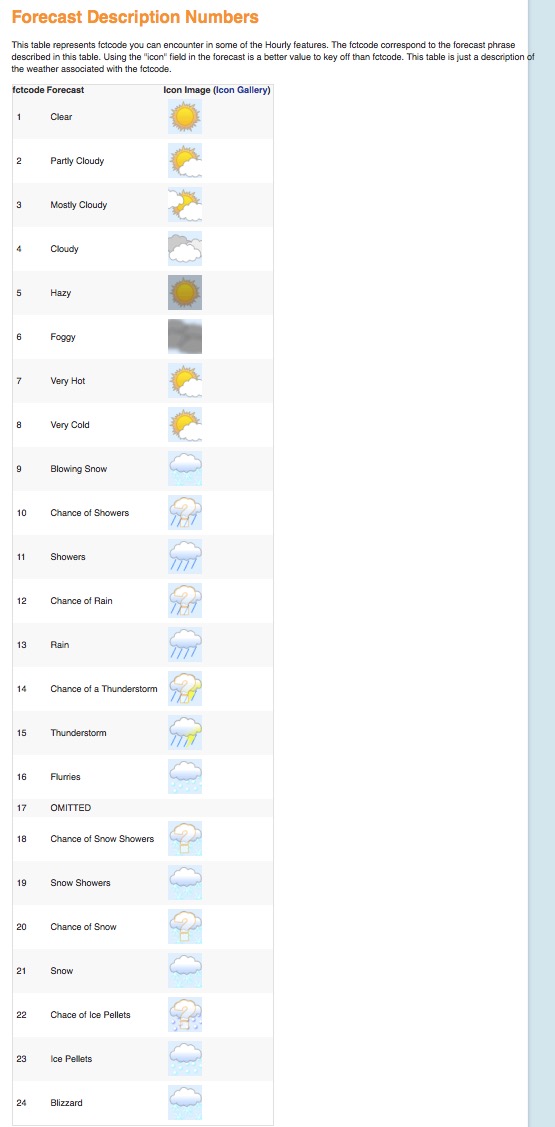Select the 'Flurries' forecast text
The width and height of the screenshot is (555, 1127).
click(x=65, y=776)
